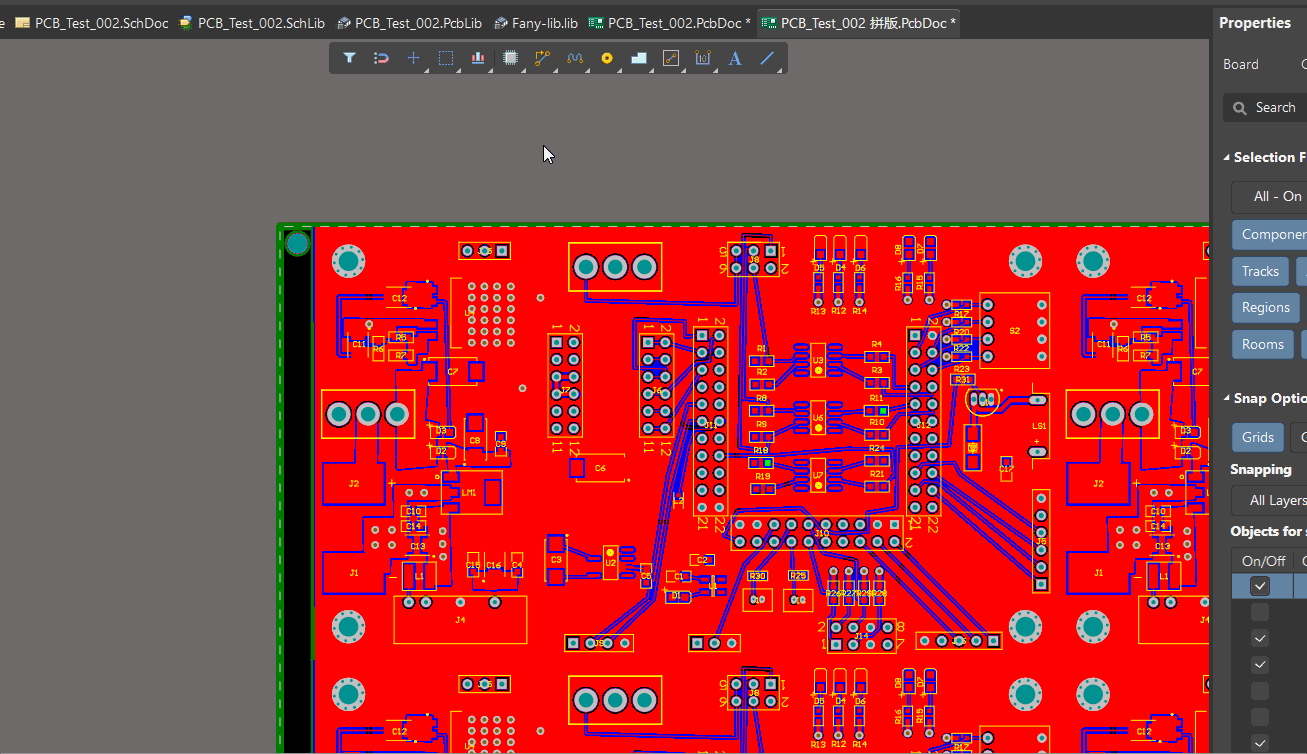Toggle the Rooms filter button
Image resolution: width=1307 pixels, height=754 pixels.
[1263, 344]
